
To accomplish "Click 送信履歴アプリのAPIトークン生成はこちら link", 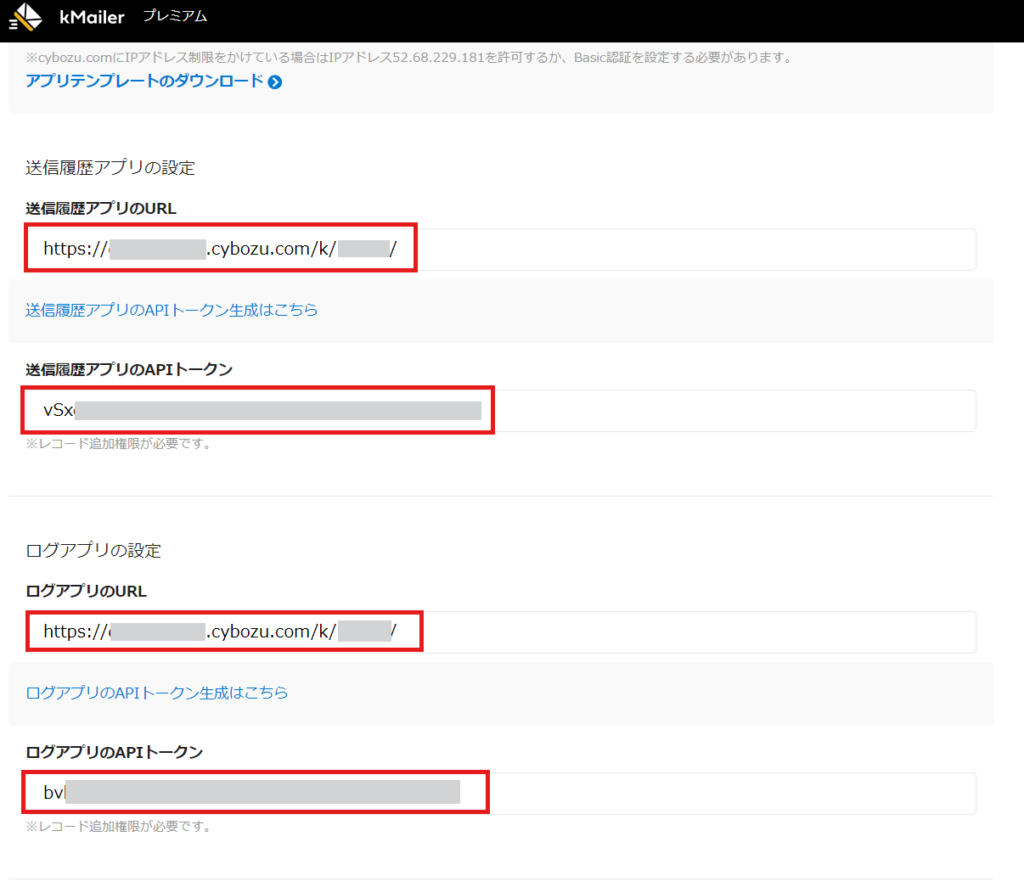I will pos(170,310).
